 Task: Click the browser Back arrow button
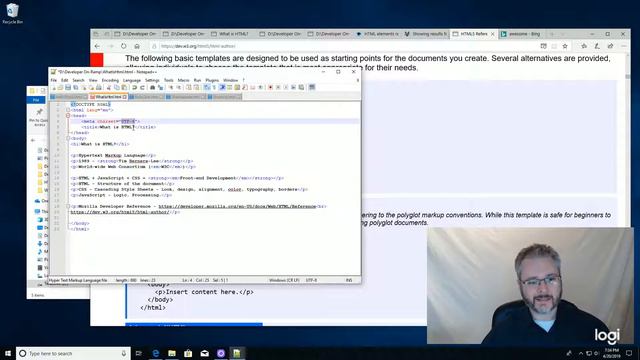point(97,46)
